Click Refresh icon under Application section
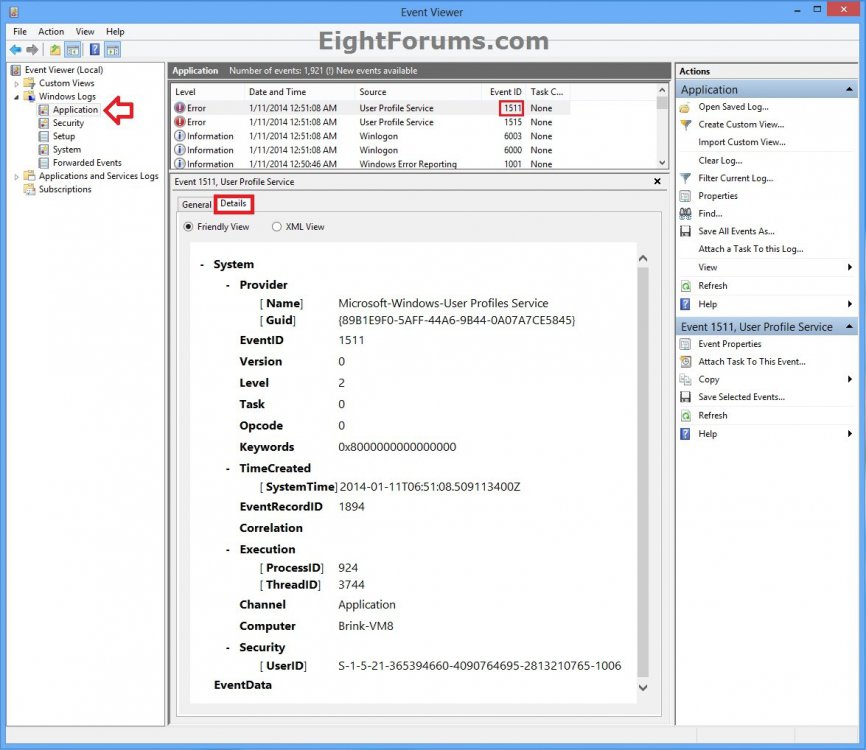This screenshot has height=750, width=866. pyautogui.click(x=685, y=286)
